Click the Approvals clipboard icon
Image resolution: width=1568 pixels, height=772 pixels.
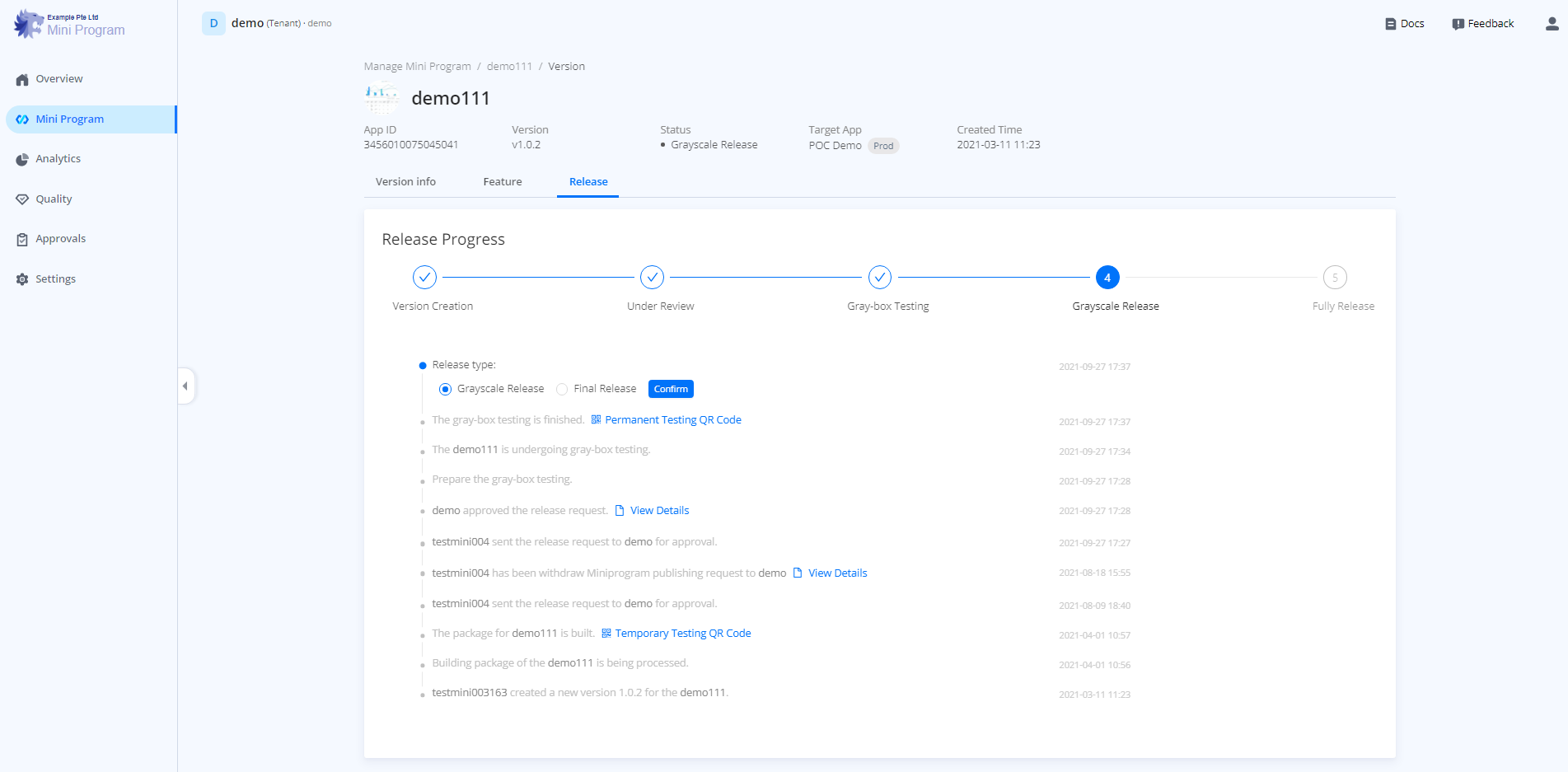[x=22, y=240]
